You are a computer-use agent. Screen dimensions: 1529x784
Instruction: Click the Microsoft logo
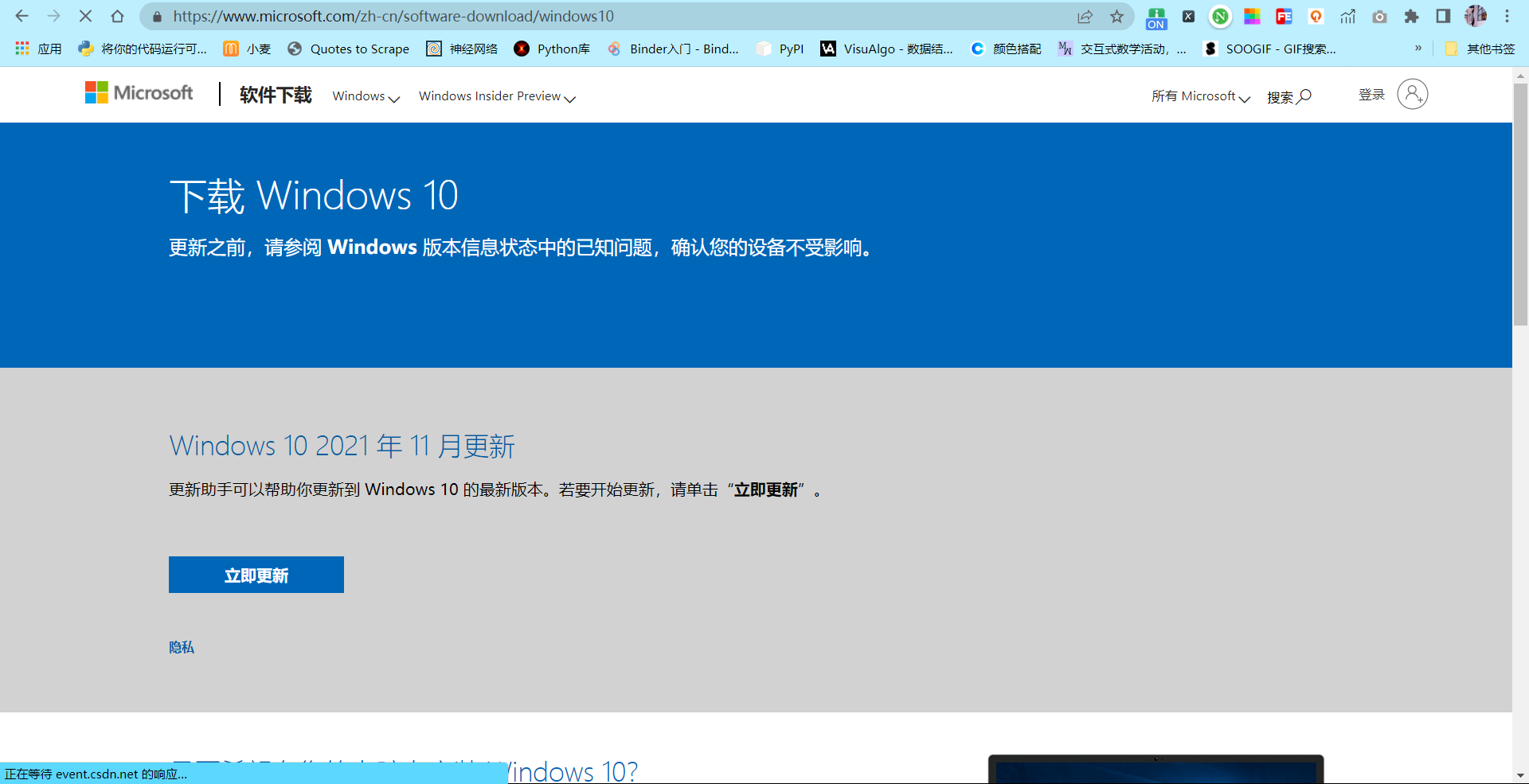139,93
